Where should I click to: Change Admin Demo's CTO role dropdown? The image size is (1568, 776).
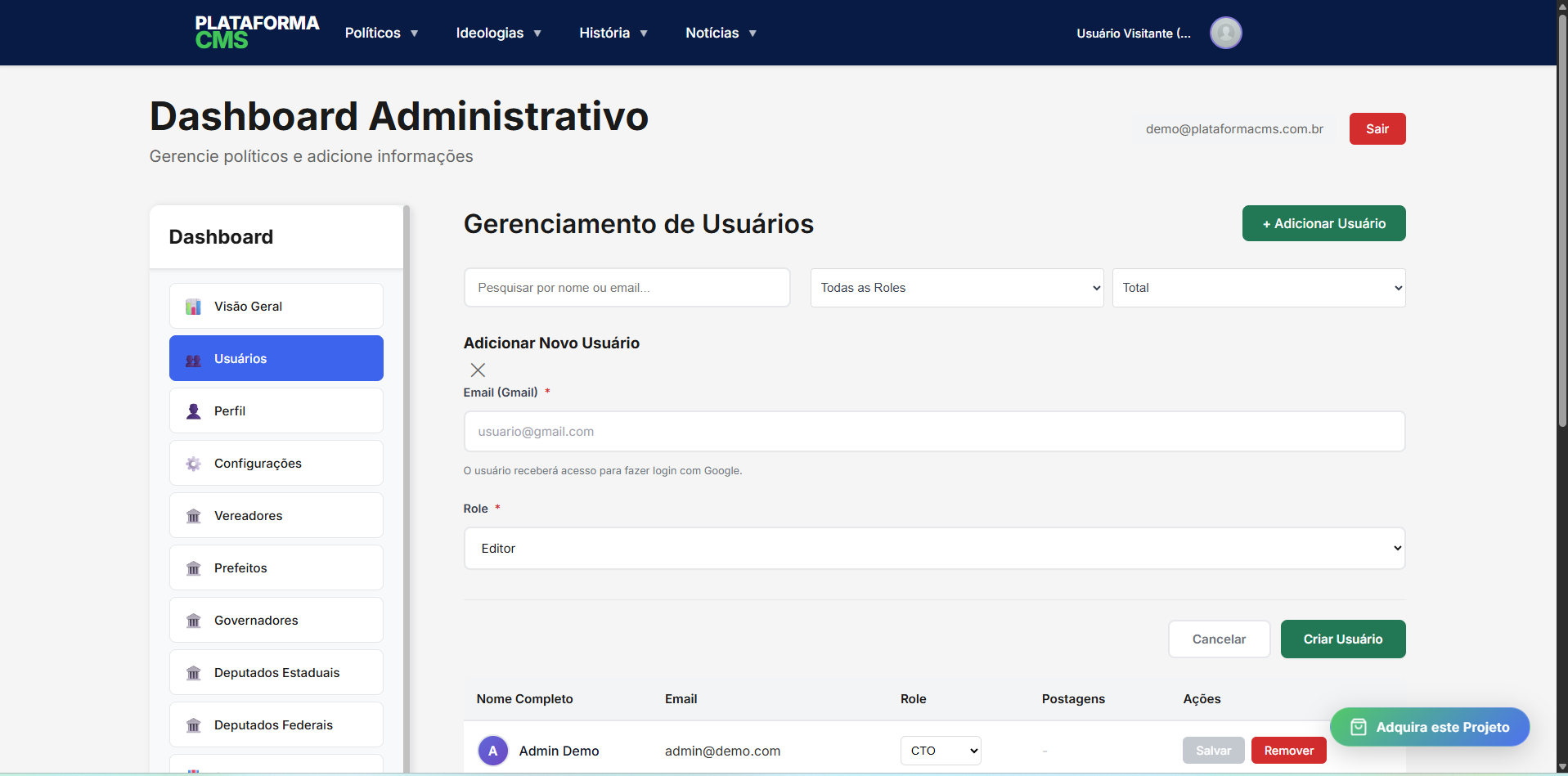point(941,751)
